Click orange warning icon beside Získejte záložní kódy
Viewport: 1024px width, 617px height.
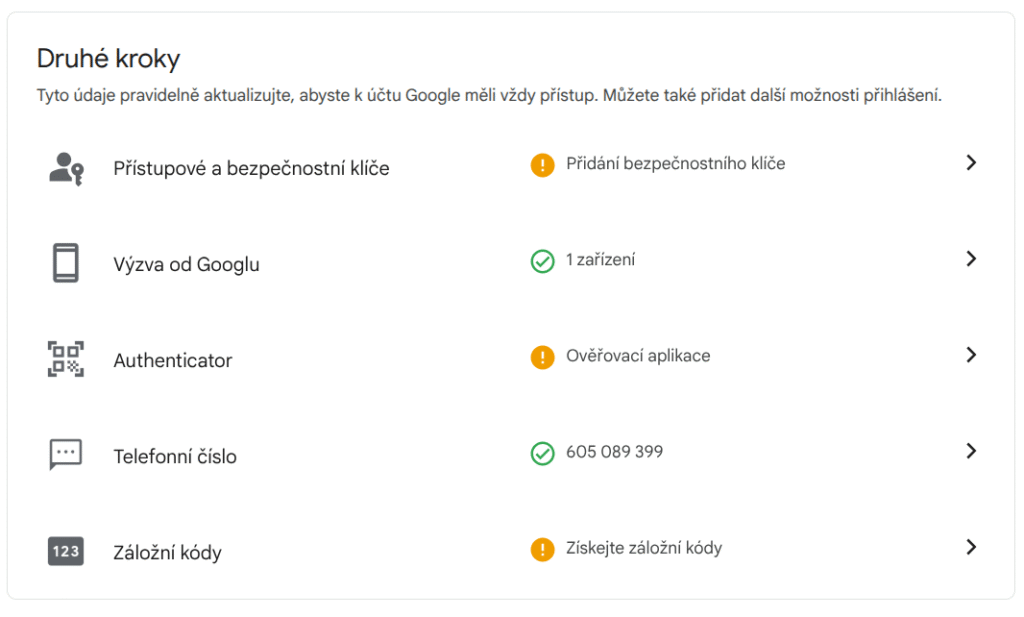coord(542,549)
